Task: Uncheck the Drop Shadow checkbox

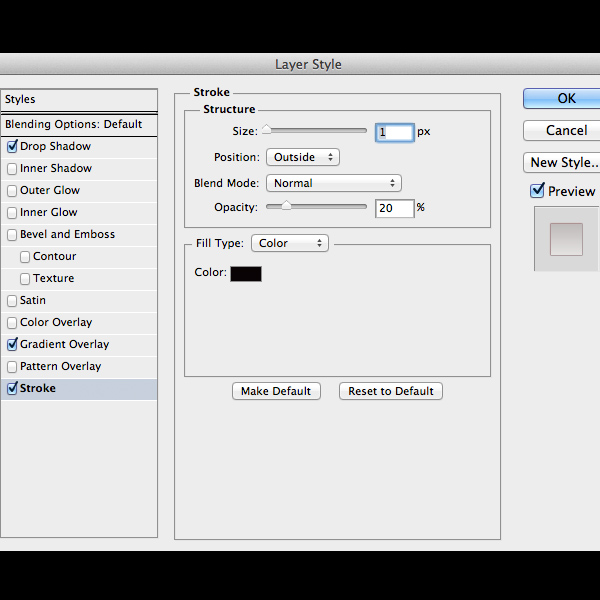Action: [12, 147]
